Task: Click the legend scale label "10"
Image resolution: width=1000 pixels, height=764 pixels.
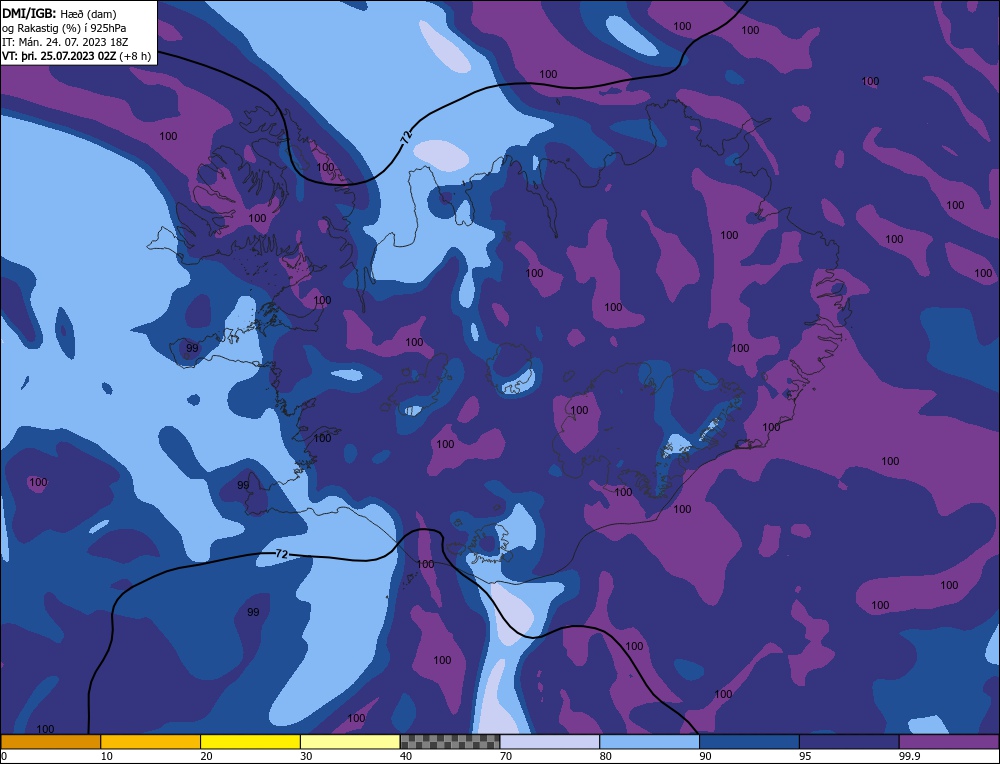Action: pyautogui.click(x=106, y=756)
